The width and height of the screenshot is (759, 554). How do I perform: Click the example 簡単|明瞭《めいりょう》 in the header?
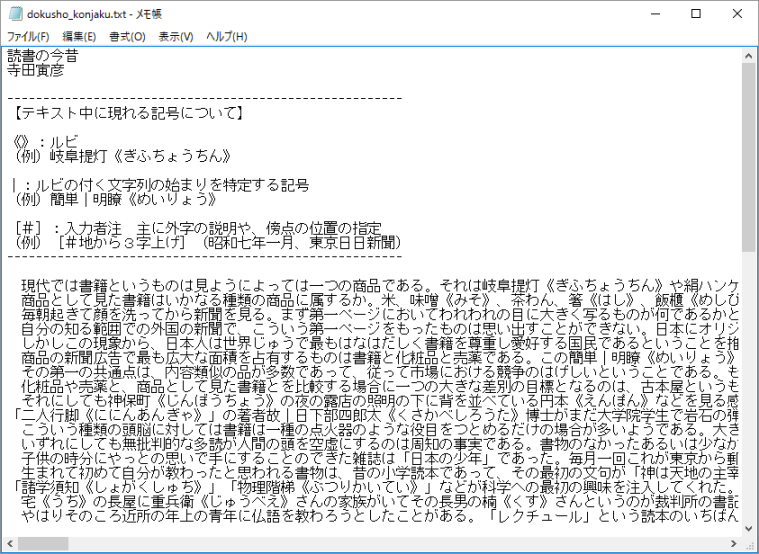(x=134, y=199)
